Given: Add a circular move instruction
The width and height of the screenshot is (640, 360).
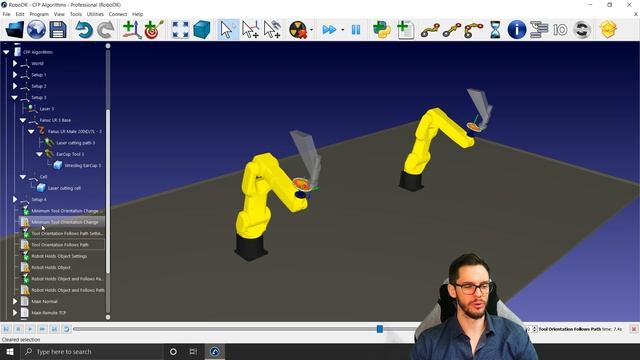Looking at the screenshot, I should 473,30.
